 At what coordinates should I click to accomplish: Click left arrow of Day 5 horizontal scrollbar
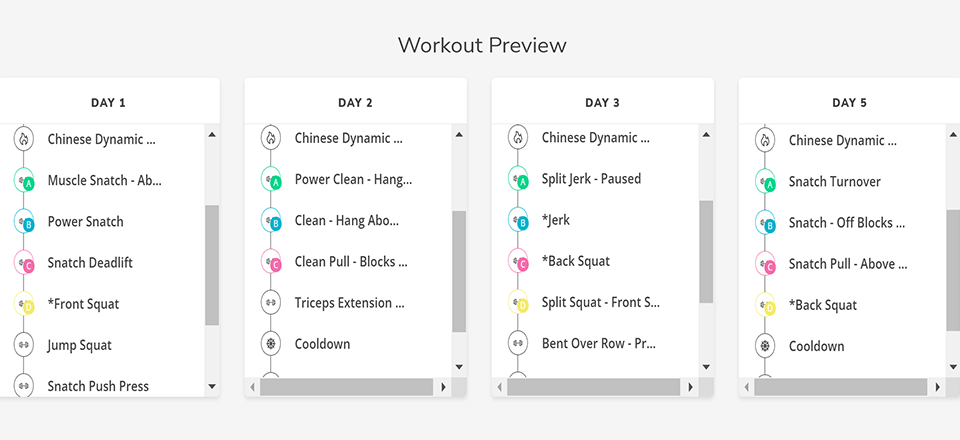pyautogui.click(x=746, y=387)
